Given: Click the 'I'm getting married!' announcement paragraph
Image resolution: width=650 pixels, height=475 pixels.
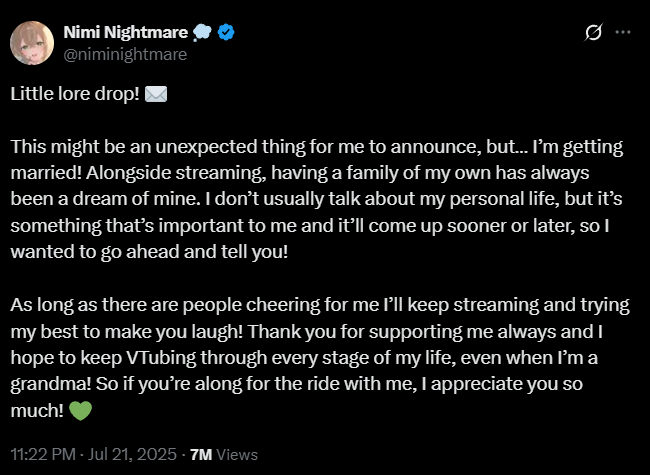Looking at the screenshot, I should click(317, 199).
